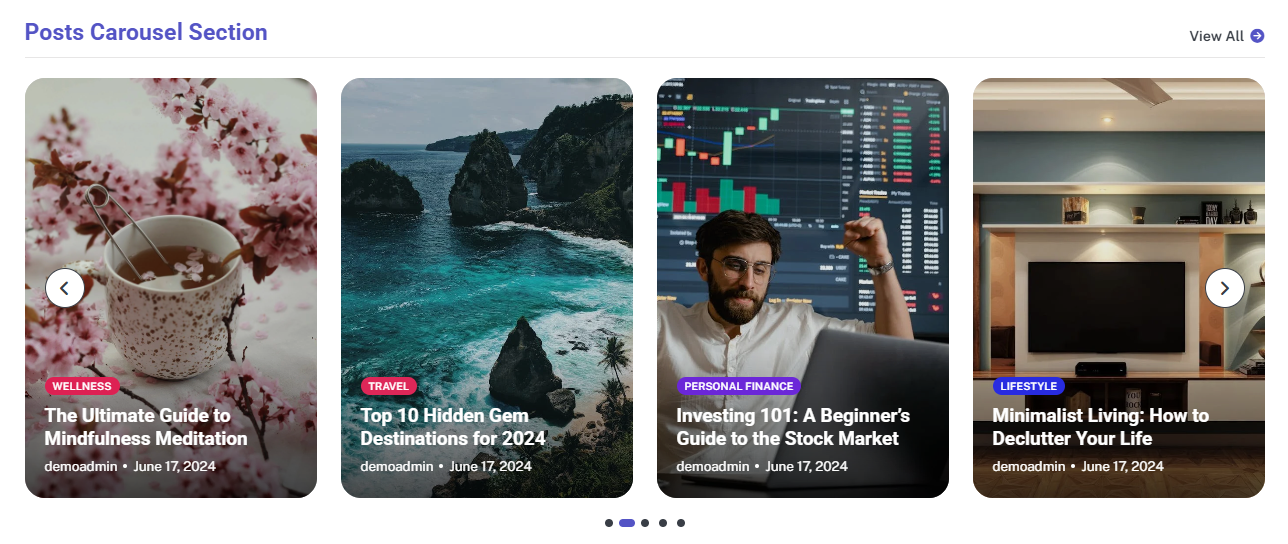Click the Posts Carousel Section heading

146,32
